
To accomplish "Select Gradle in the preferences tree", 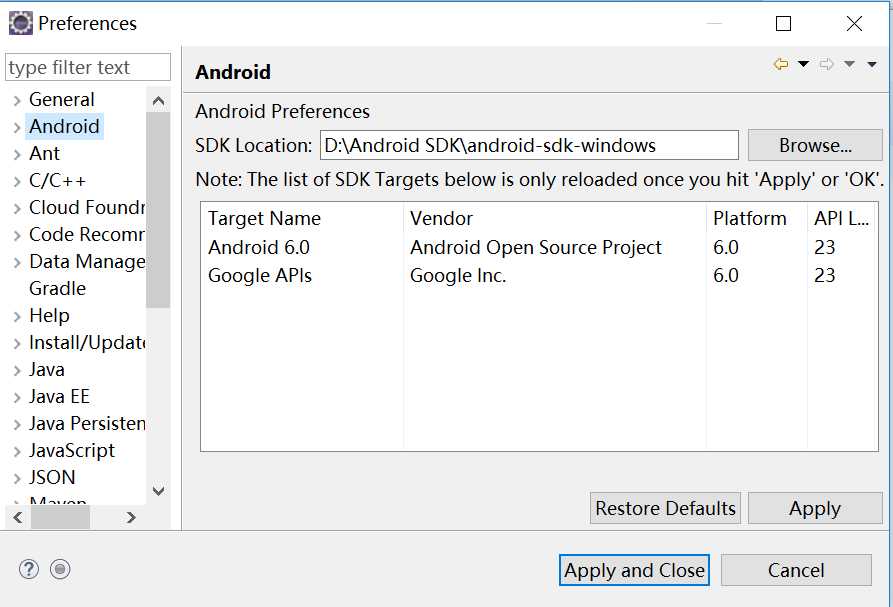I will click(x=57, y=288).
